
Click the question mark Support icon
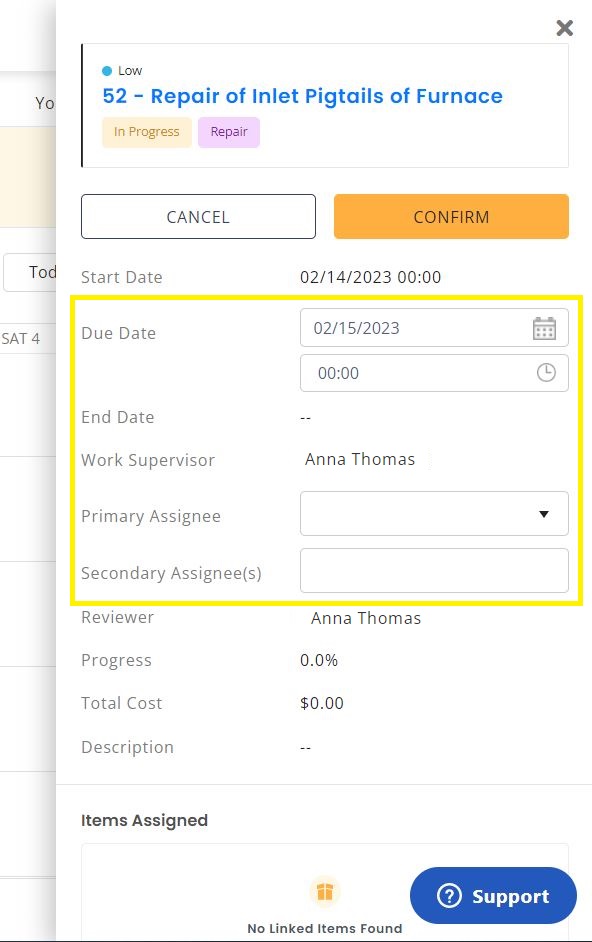pos(449,896)
